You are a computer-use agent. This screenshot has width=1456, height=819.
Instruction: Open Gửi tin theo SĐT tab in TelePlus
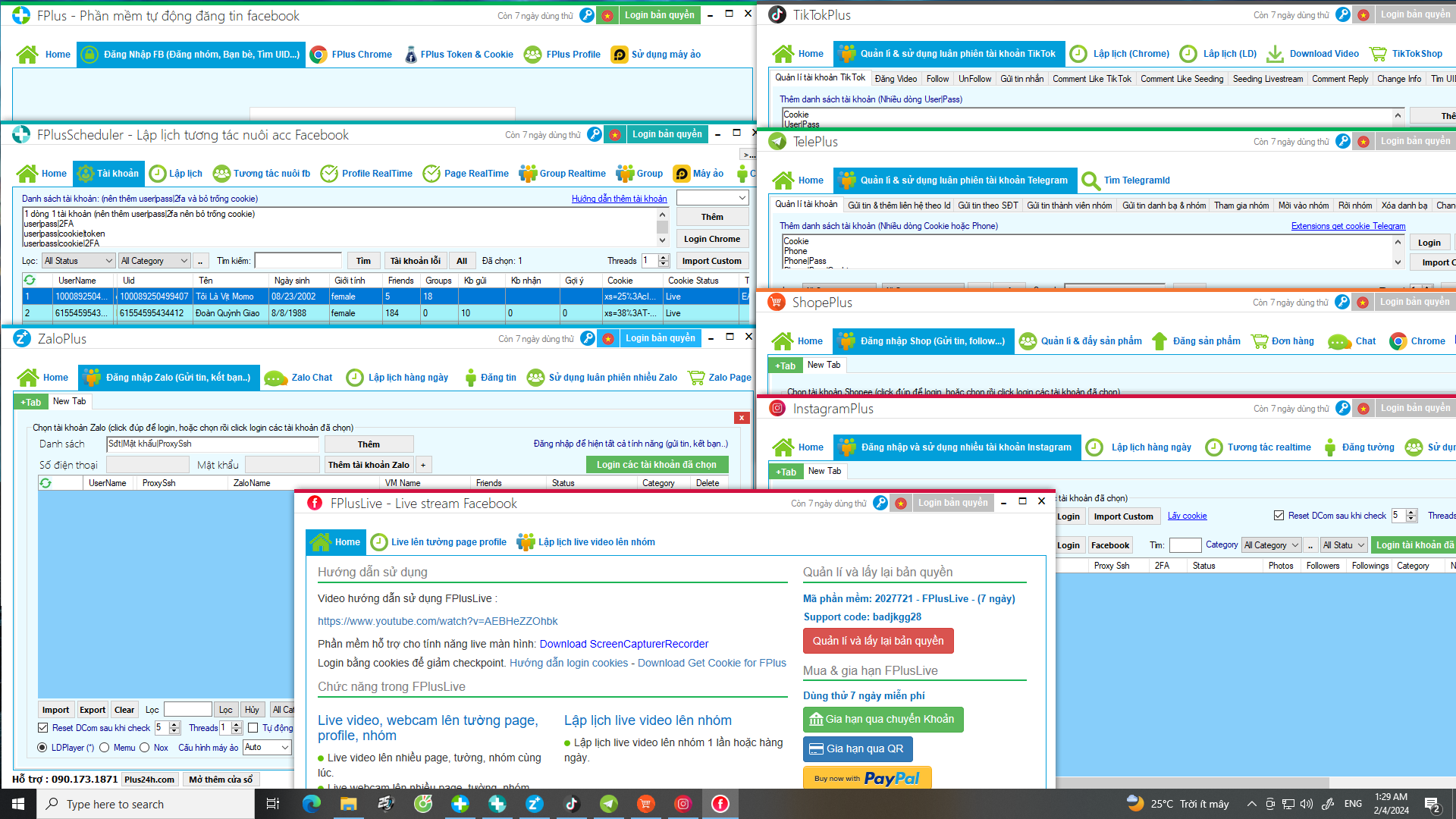[988, 206]
